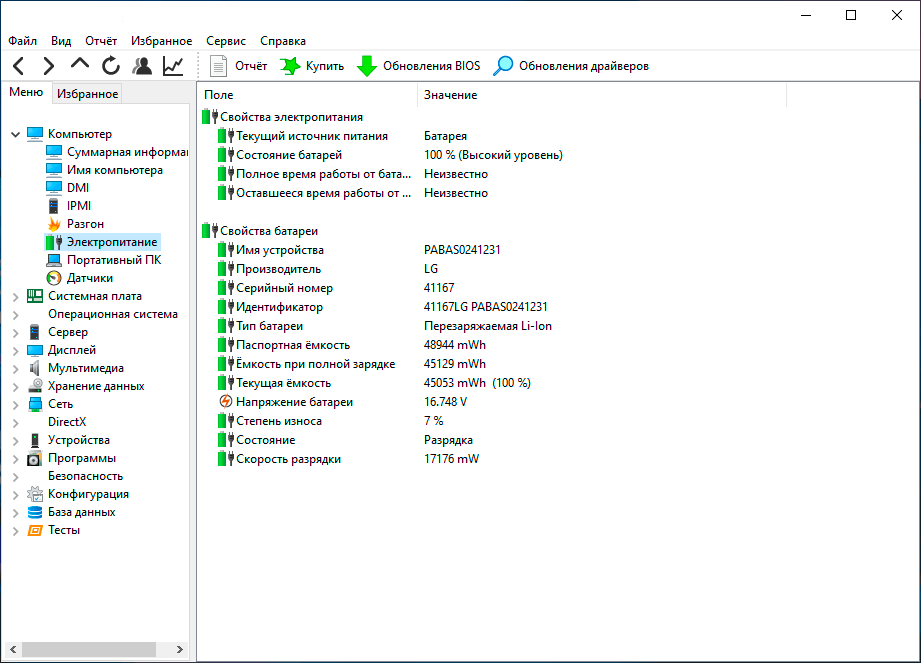Click Обновления BIOS green arrow button

point(418,66)
